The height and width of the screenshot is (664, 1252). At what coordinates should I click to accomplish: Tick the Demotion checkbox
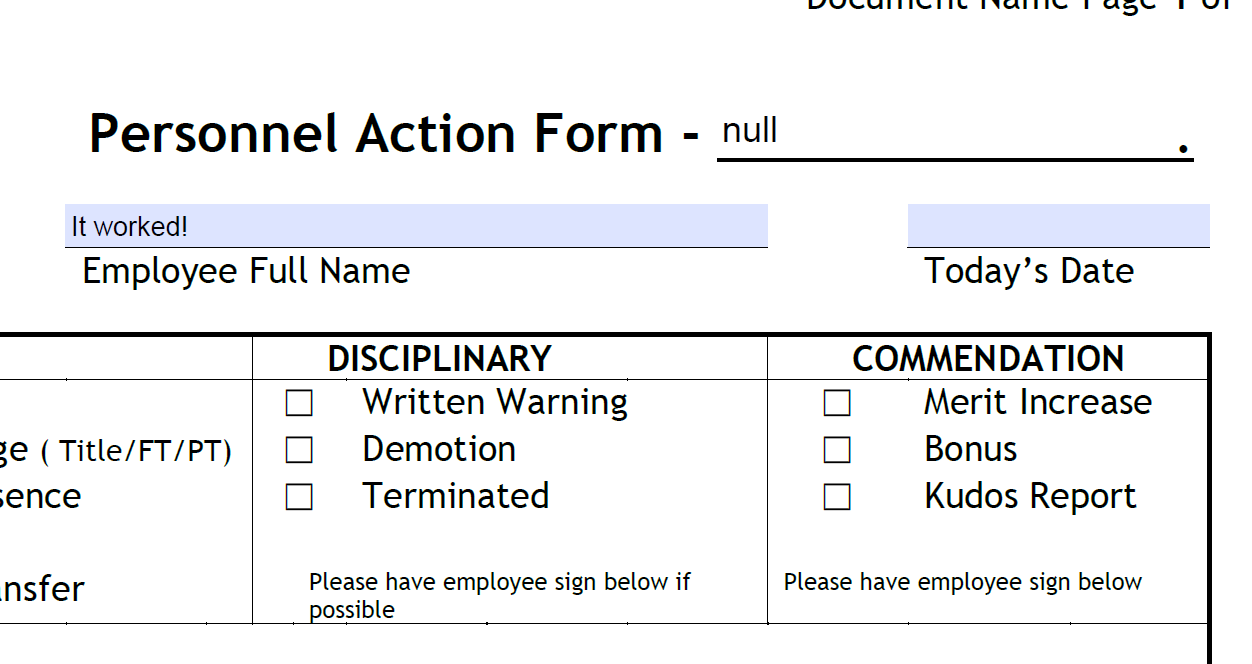[x=299, y=451]
